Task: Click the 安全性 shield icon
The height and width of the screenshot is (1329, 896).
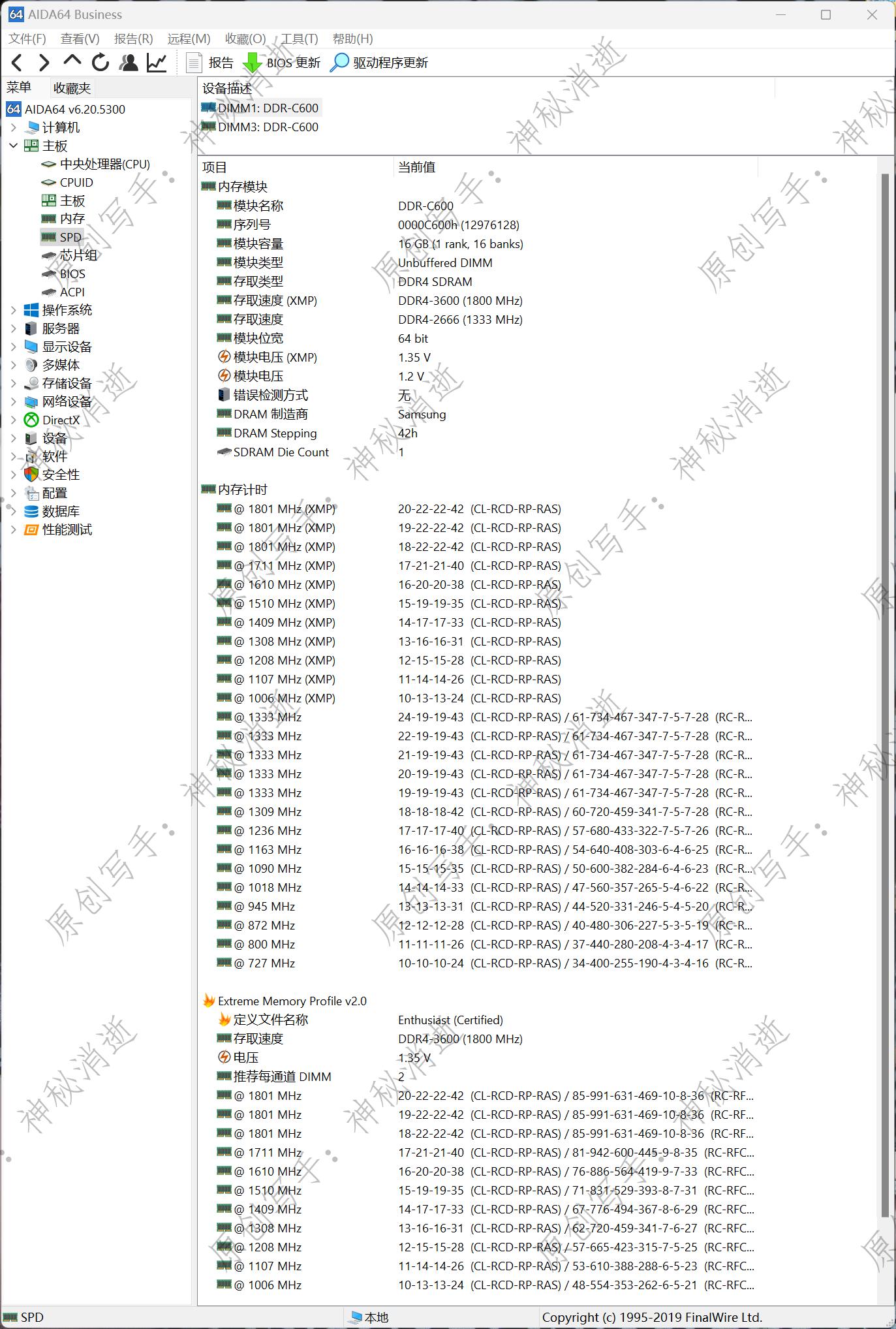Action: [x=31, y=475]
